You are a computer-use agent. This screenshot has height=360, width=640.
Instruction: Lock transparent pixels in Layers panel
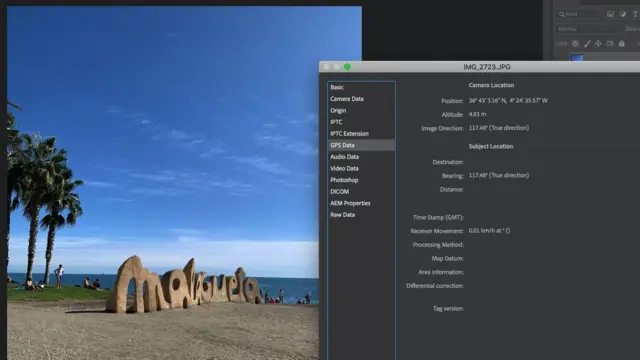[x=575, y=43]
